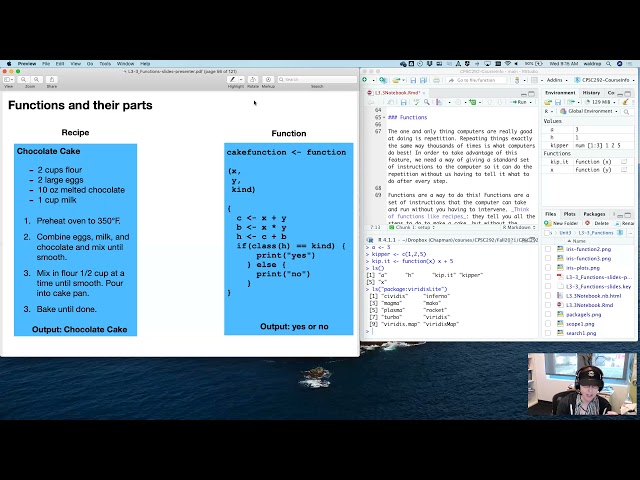Open the 129 MiB memory usage dropdown
The image size is (640, 480).
600,102
